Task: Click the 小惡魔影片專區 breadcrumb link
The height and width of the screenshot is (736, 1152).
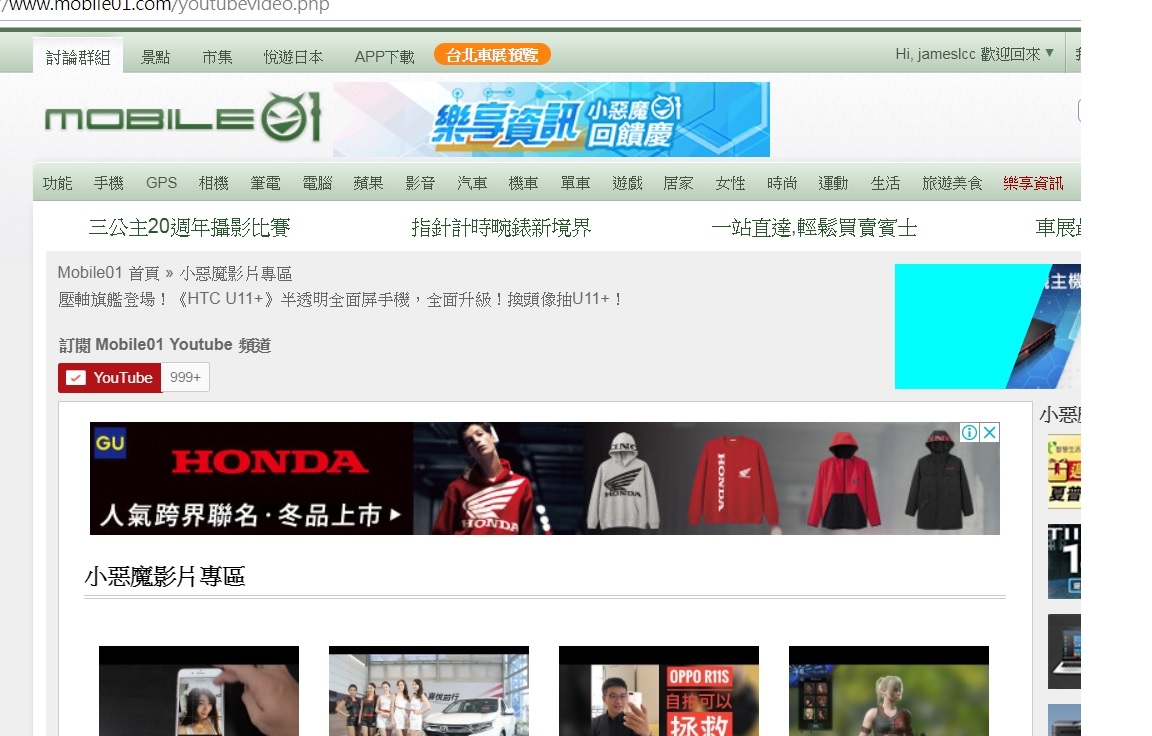Action: click(x=236, y=273)
